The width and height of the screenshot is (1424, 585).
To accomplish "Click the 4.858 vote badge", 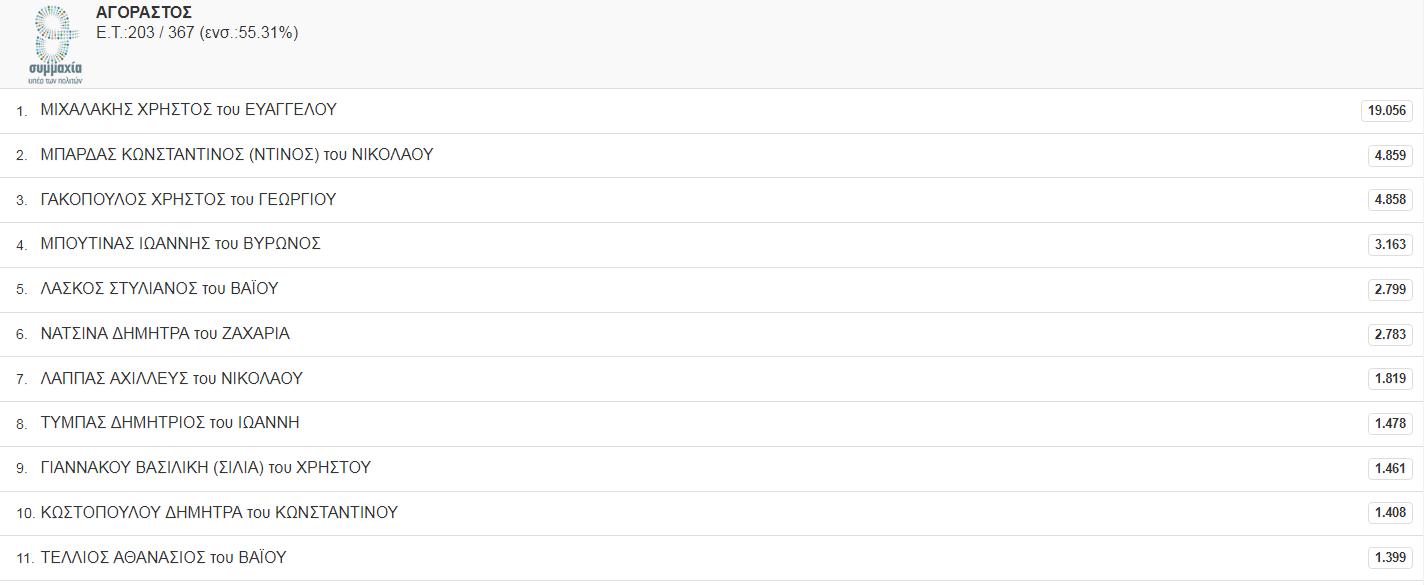I will click(x=1390, y=200).
